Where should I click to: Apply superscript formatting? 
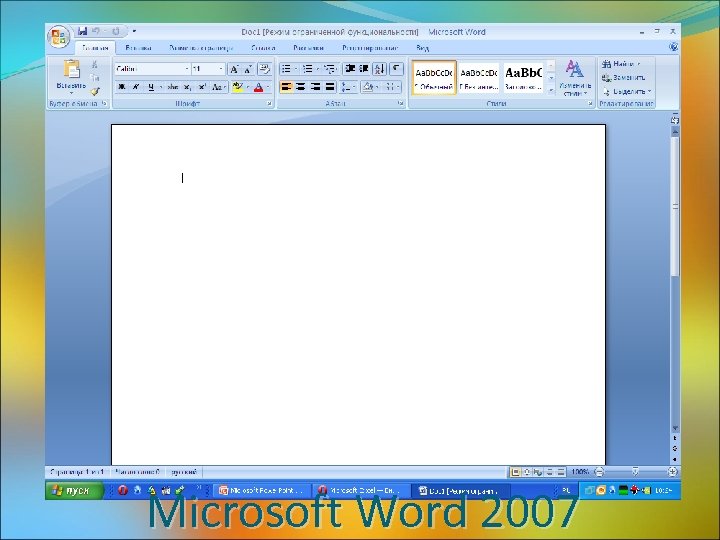pos(202,87)
